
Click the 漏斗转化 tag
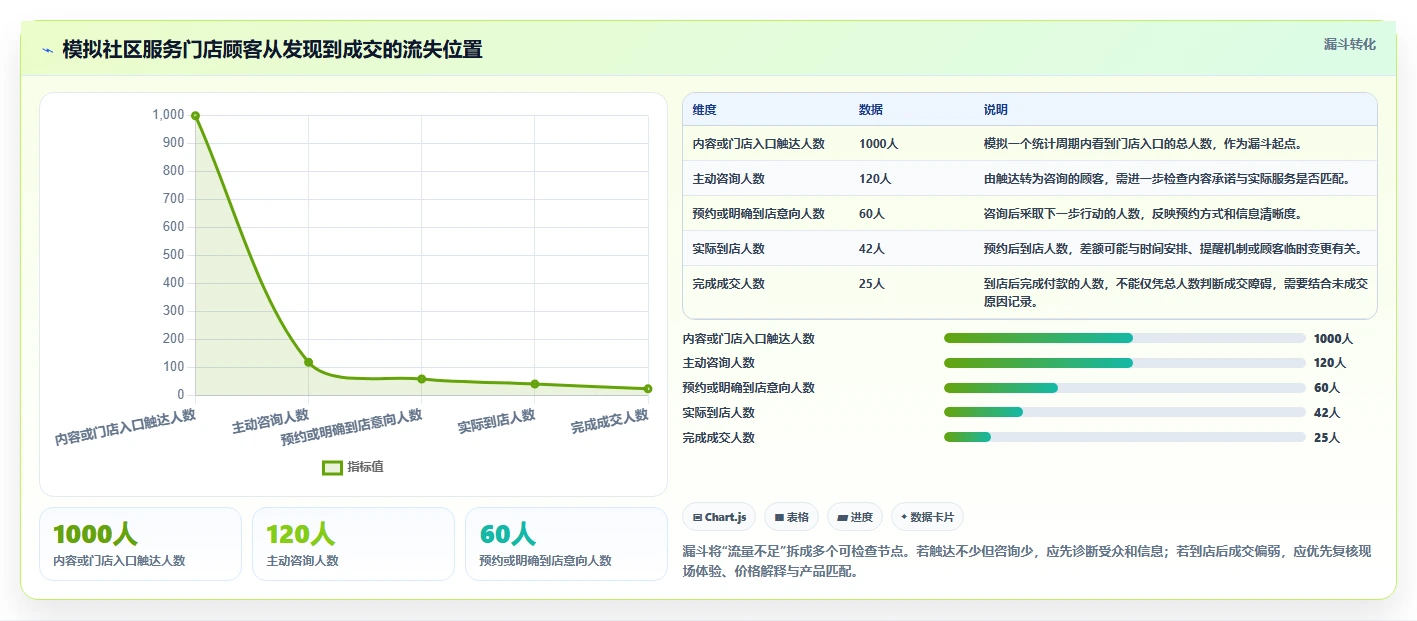click(1349, 44)
